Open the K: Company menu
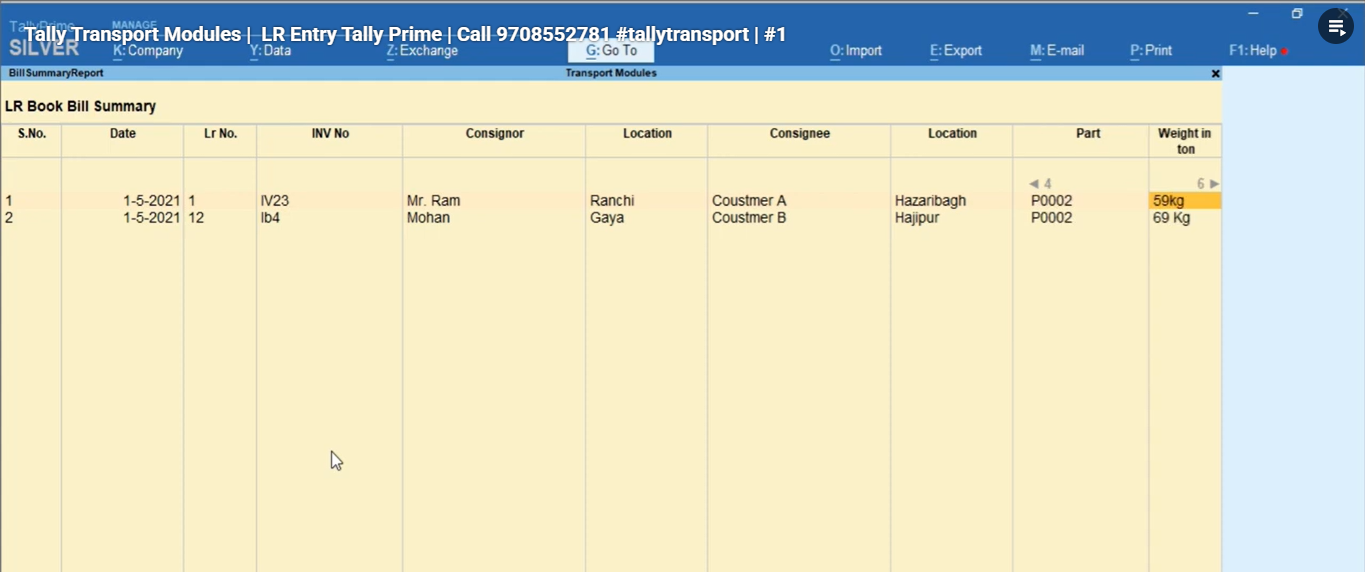 tap(148, 51)
